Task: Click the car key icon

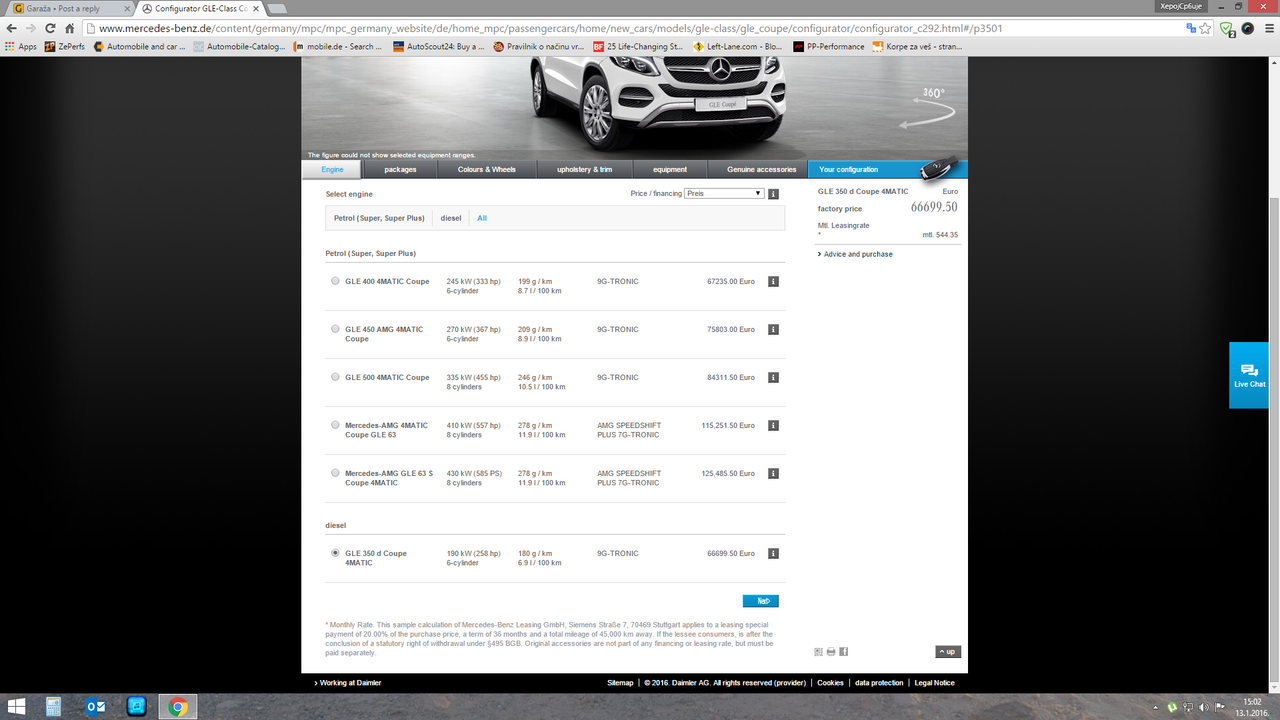Action: [940, 168]
